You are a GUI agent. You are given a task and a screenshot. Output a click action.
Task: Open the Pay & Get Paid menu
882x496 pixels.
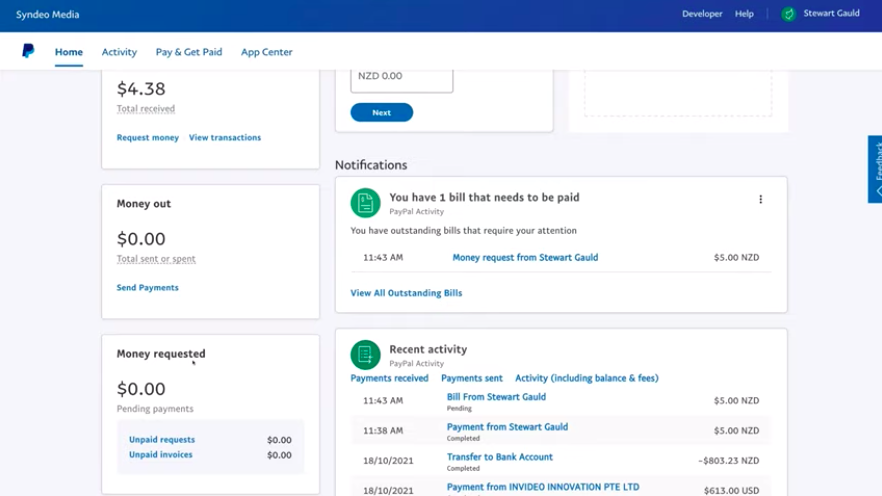click(189, 52)
